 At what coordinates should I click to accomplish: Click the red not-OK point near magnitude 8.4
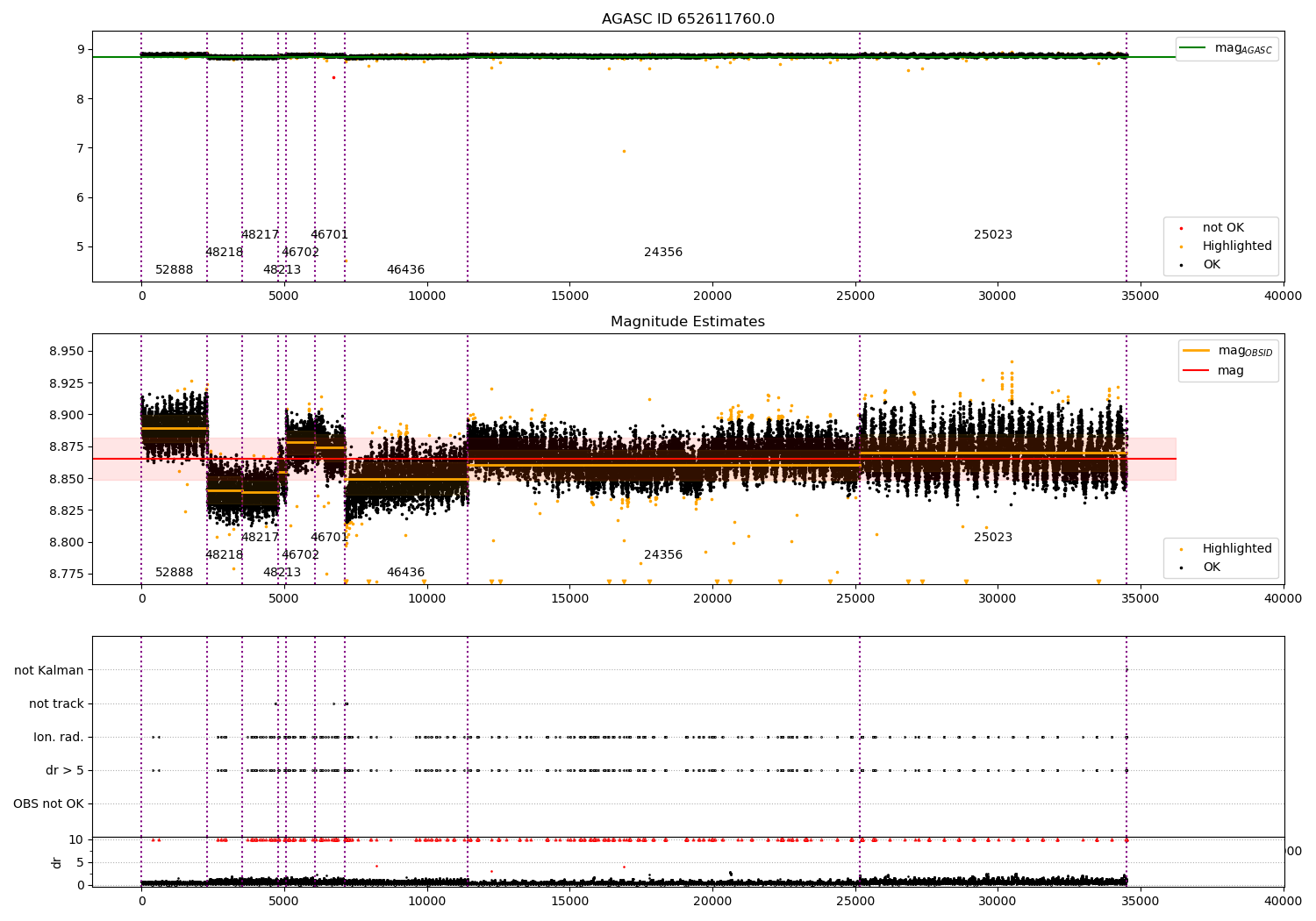click(x=333, y=77)
